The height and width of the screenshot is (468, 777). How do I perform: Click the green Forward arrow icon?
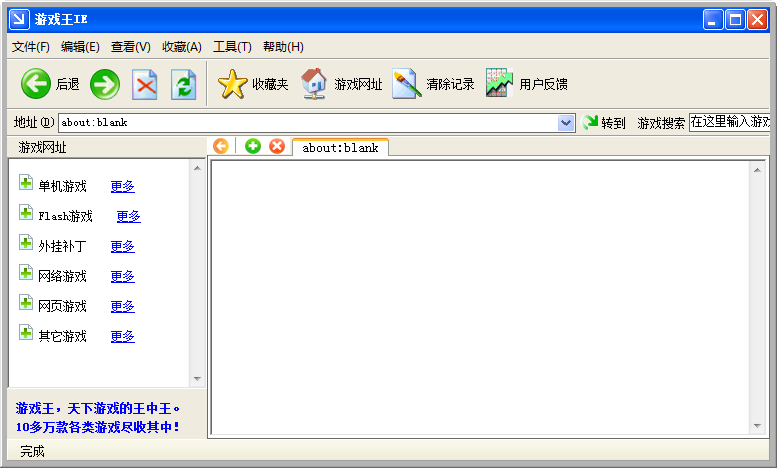click(105, 84)
